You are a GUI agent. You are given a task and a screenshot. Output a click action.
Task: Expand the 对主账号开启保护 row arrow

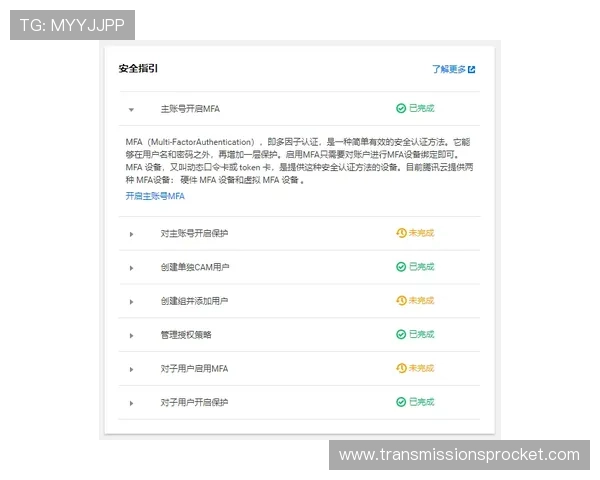point(131,234)
